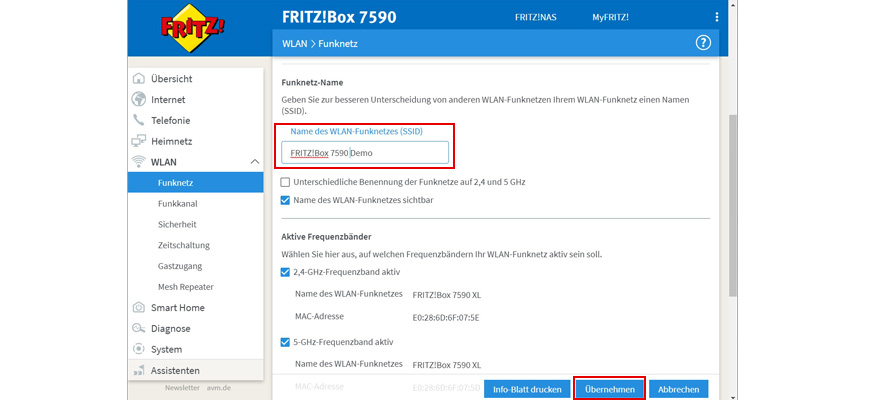The image size is (879, 400).
Task: Open the three-dot options menu
Action: pyautogui.click(x=716, y=18)
